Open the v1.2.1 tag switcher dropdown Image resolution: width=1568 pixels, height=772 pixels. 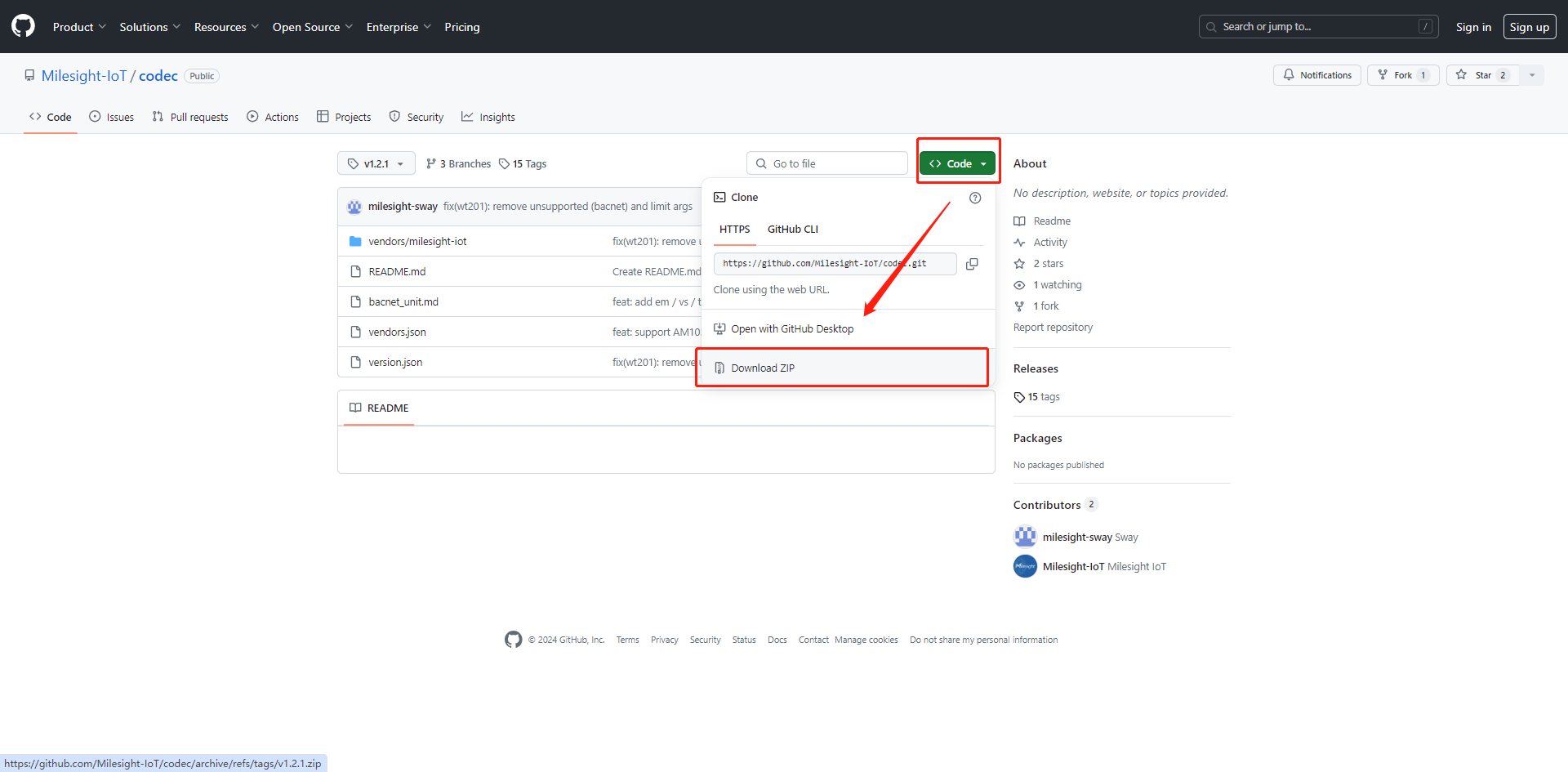coord(376,163)
